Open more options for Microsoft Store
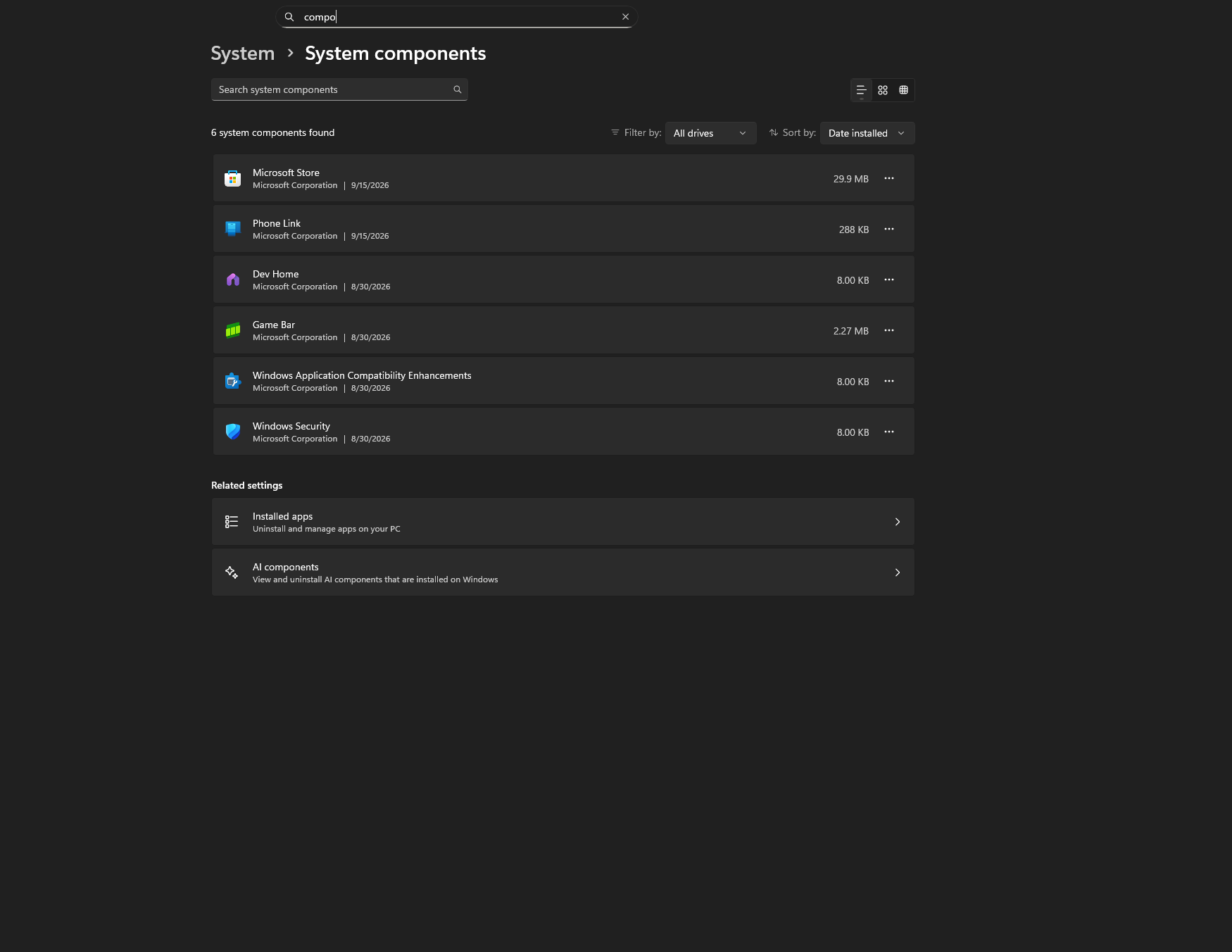1232x952 pixels. tap(889, 178)
